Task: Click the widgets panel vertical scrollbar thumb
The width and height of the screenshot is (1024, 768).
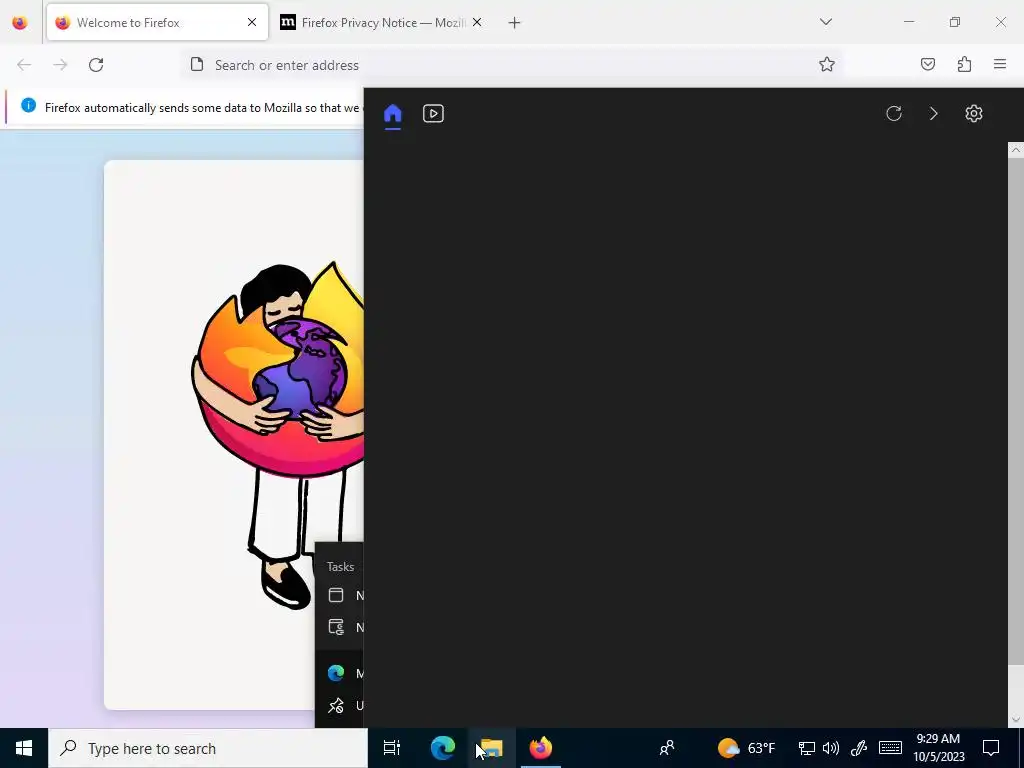Action: click(x=1016, y=410)
